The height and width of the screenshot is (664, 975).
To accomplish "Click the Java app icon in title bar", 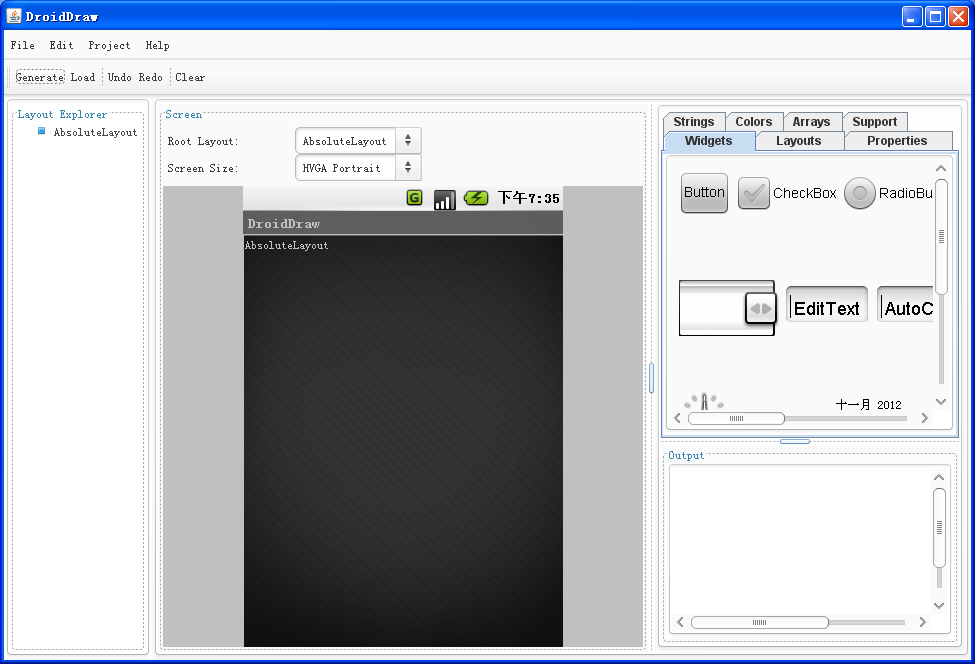I will tap(14, 16).
